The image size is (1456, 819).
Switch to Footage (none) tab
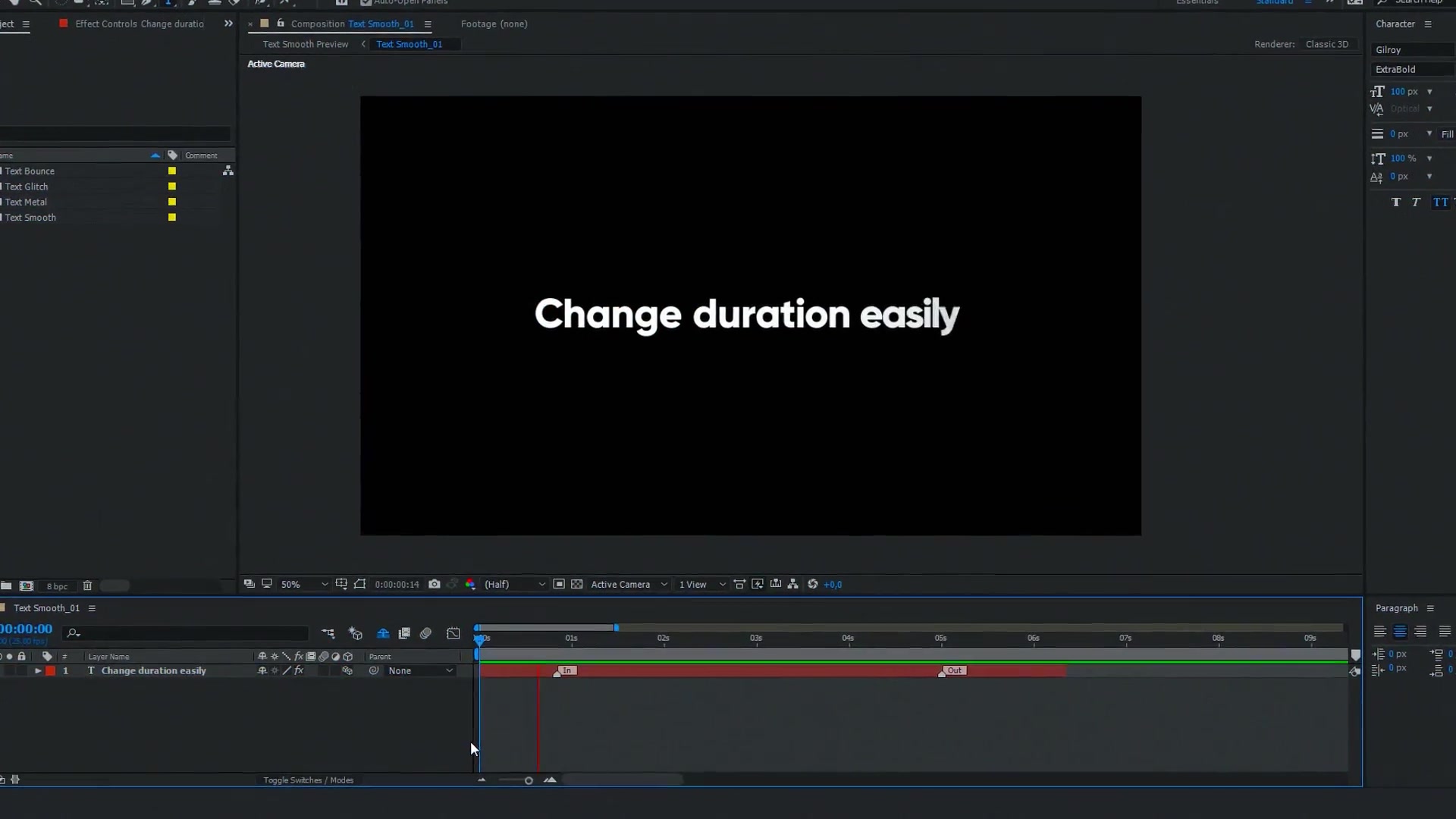click(x=494, y=24)
